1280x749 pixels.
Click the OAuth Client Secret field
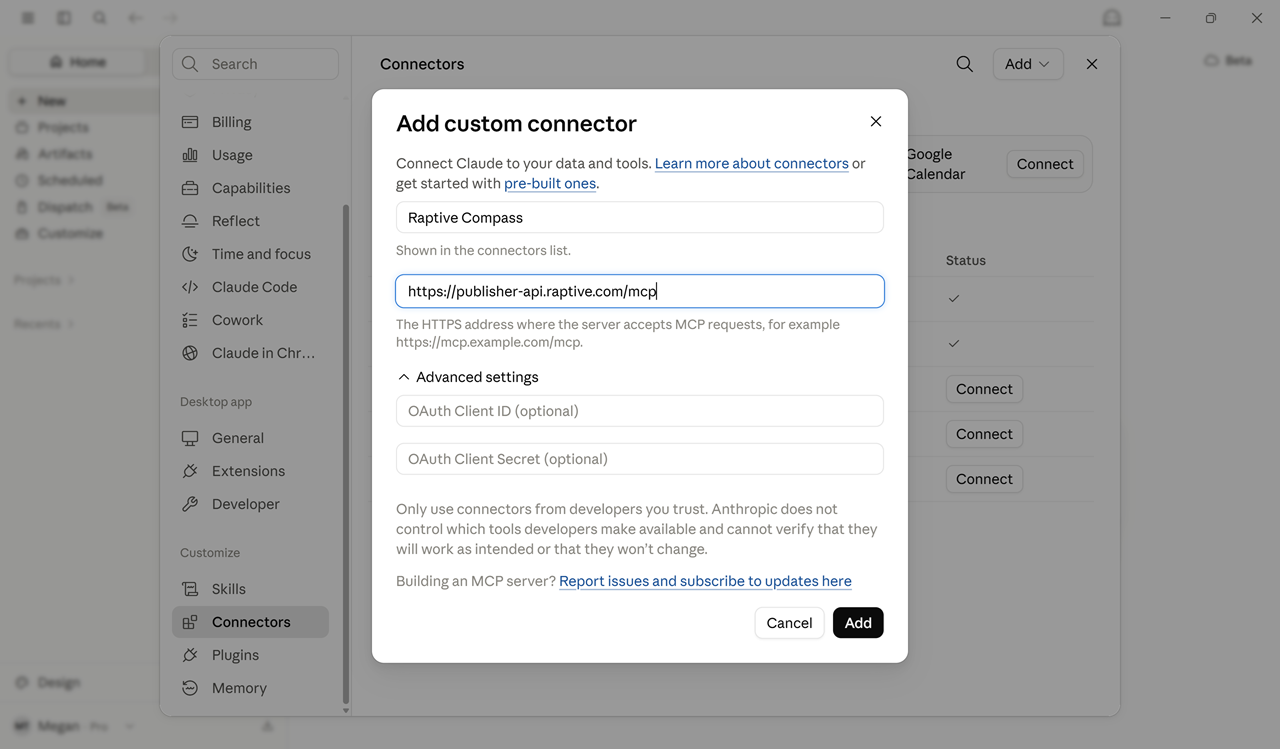(x=640, y=459)
